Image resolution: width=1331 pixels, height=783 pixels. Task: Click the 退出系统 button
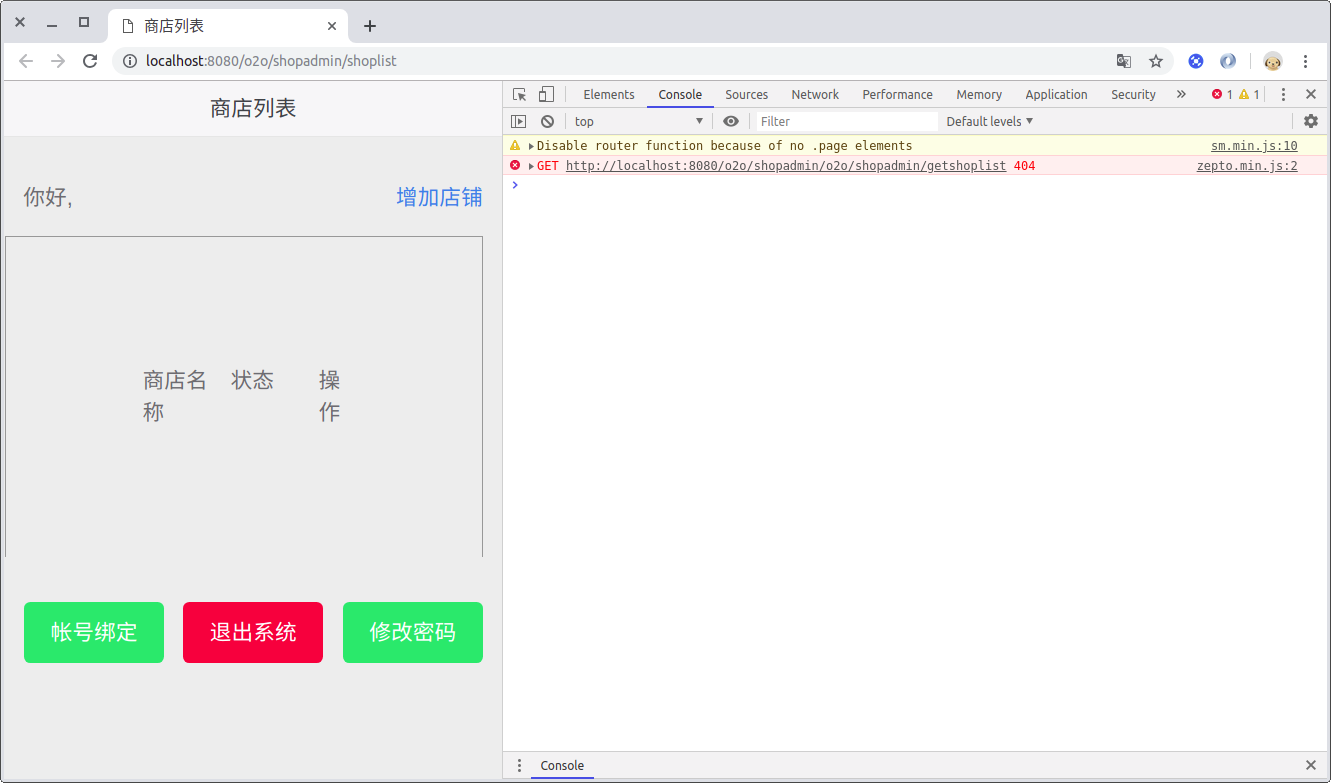click(x=252, y=632)
